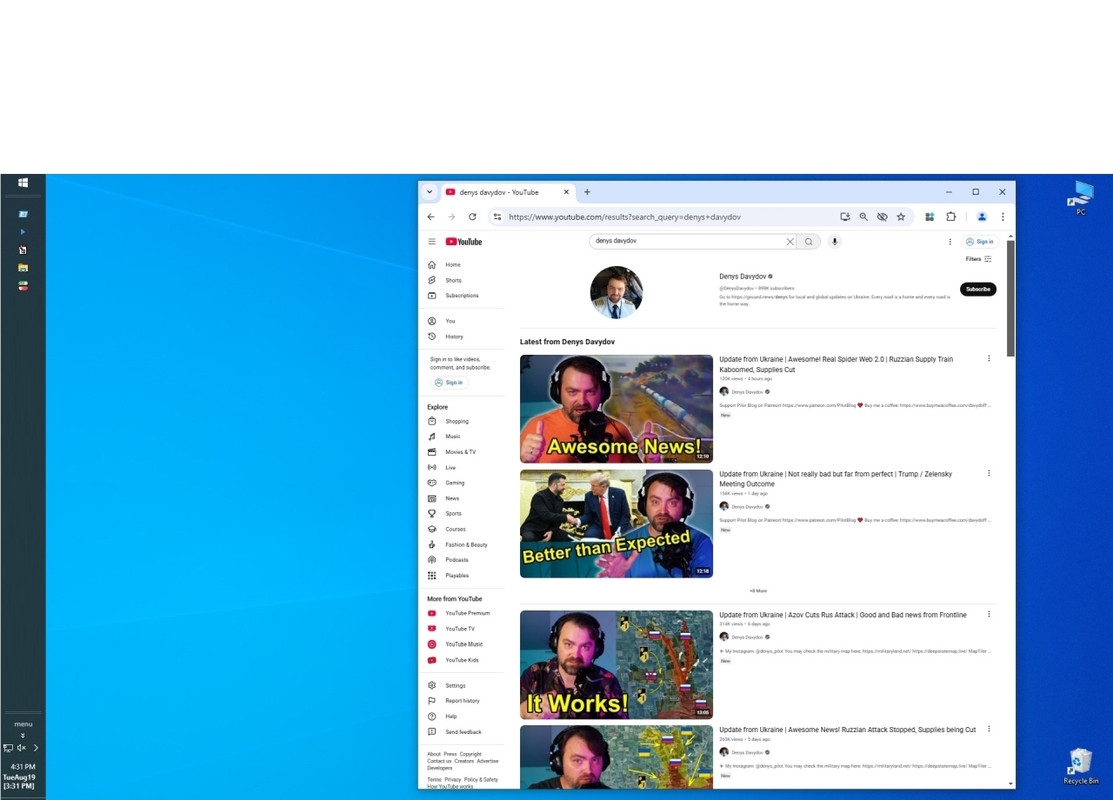This screenshot has height=800, width=1113.
Task: Open the YouTube hamburger guide menu
Action: pos(432,241)
